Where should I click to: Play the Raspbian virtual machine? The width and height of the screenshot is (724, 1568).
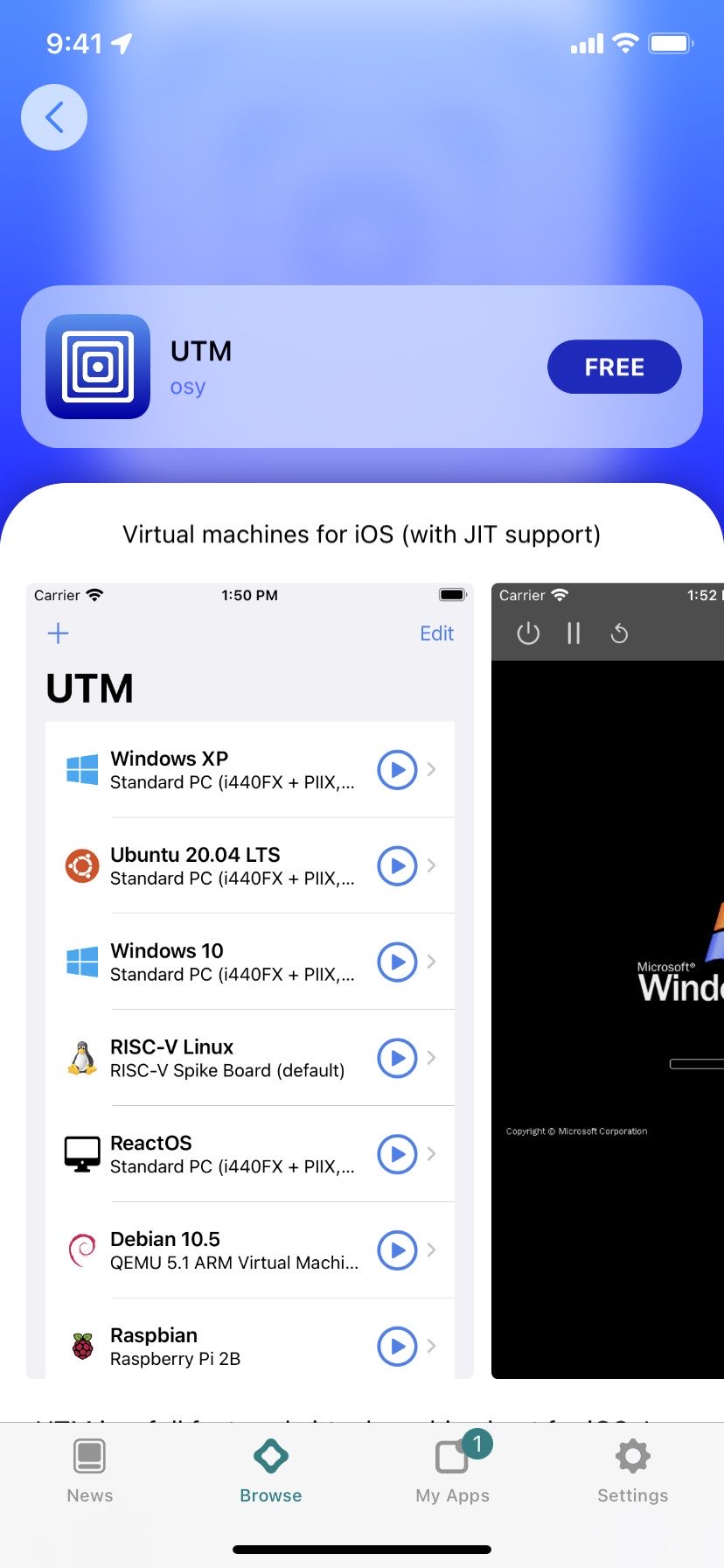397,1347
